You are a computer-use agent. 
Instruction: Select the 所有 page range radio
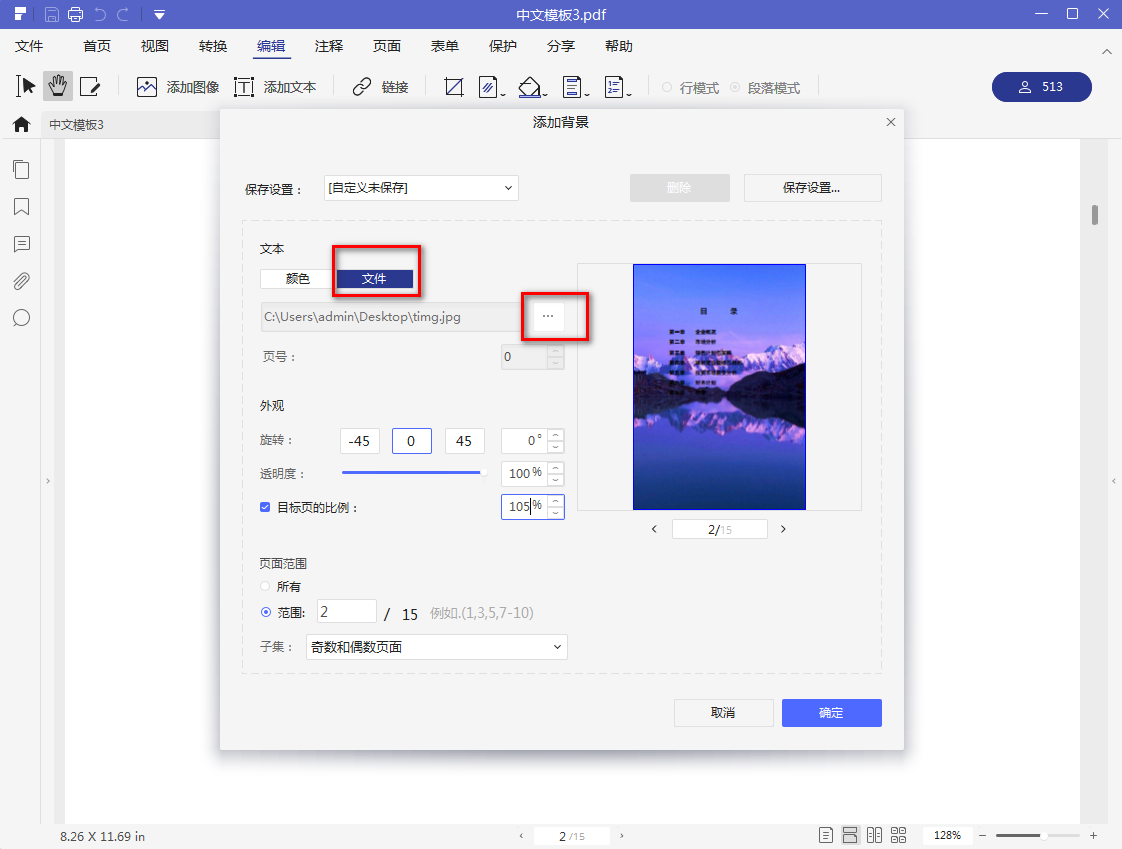(265, 586)
